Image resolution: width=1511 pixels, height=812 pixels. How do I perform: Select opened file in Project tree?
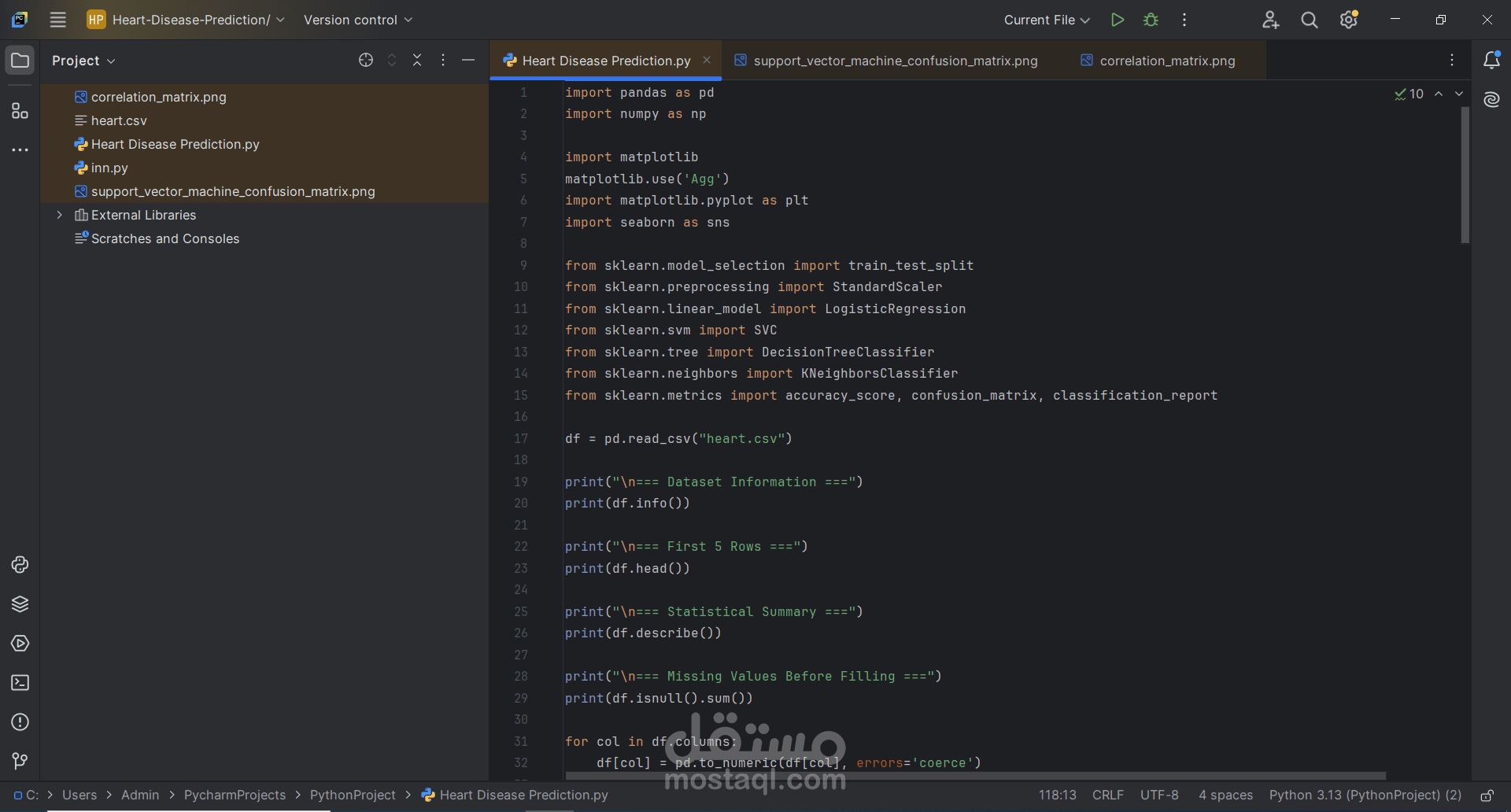coord(366,60)
